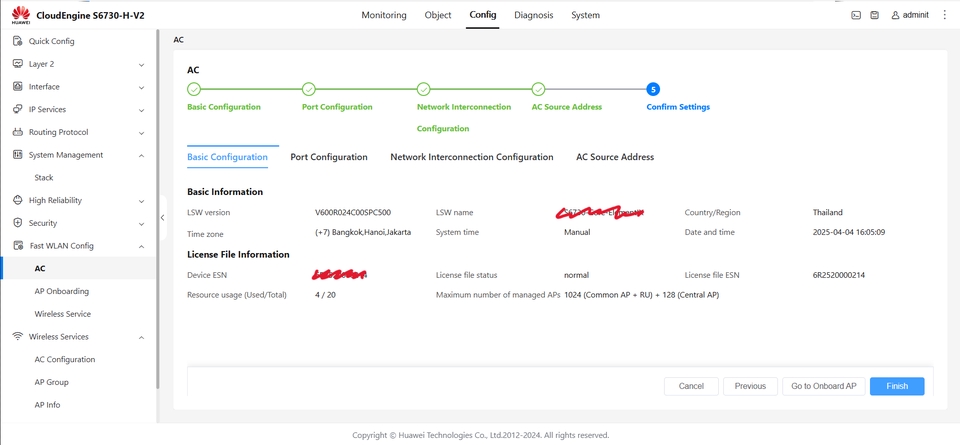
Task: Expand the Interface menu chevron
Action: pos(141,88)
